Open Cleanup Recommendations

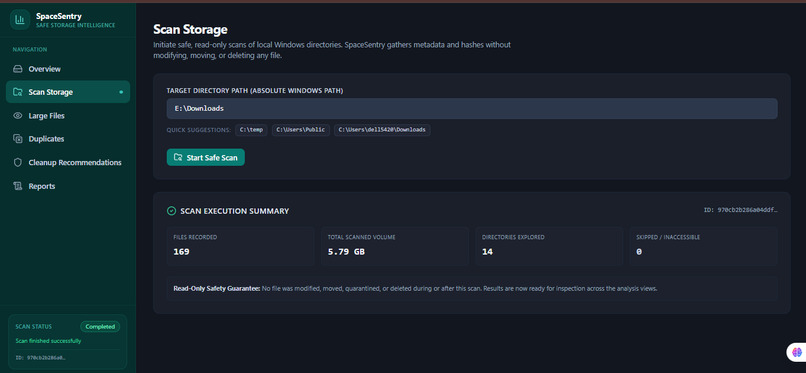tap(68, 162)
